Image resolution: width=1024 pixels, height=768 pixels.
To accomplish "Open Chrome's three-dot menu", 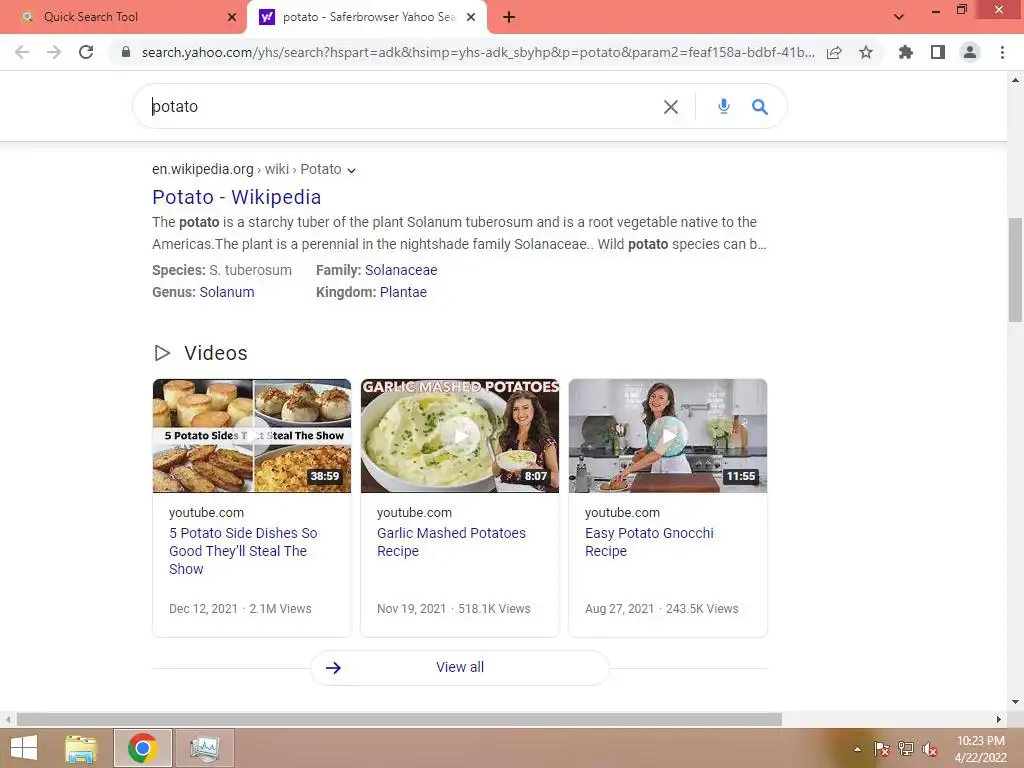I will click(x=1002, y=52).
